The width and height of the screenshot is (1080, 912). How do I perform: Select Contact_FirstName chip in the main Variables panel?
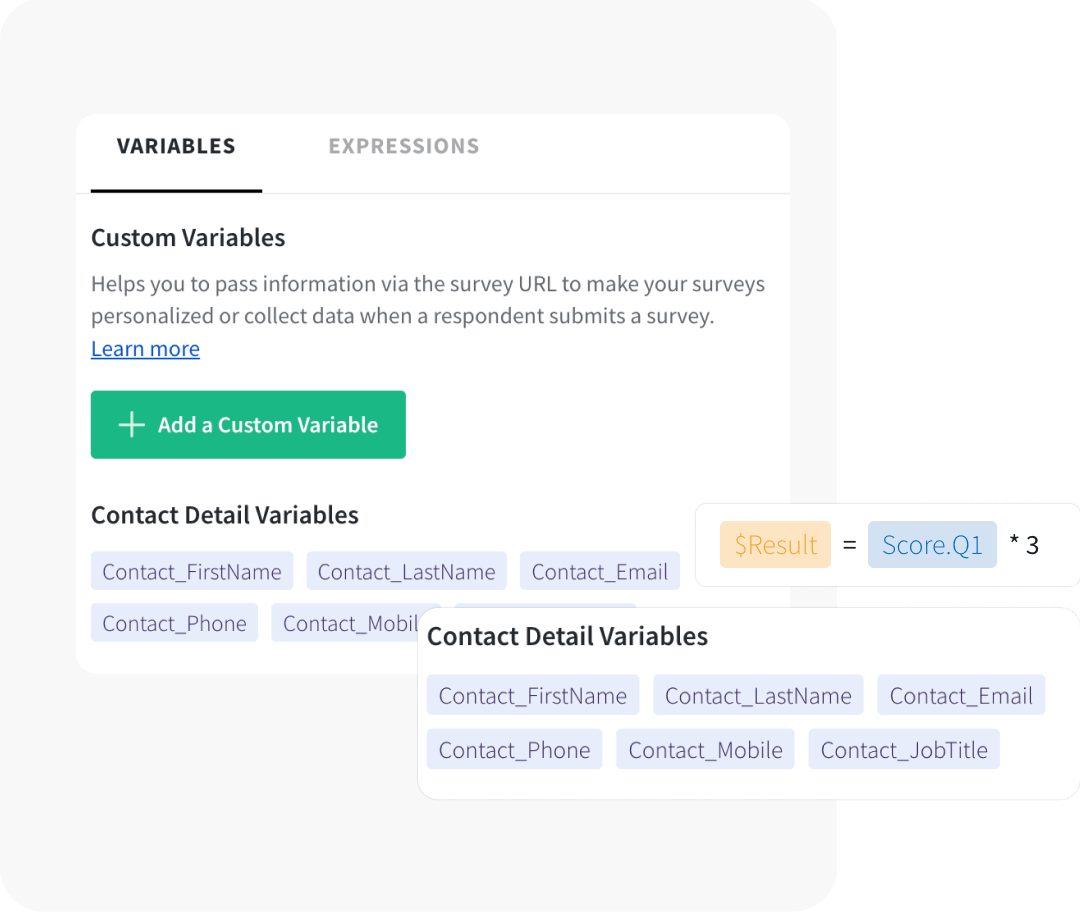tap(192, 572)
